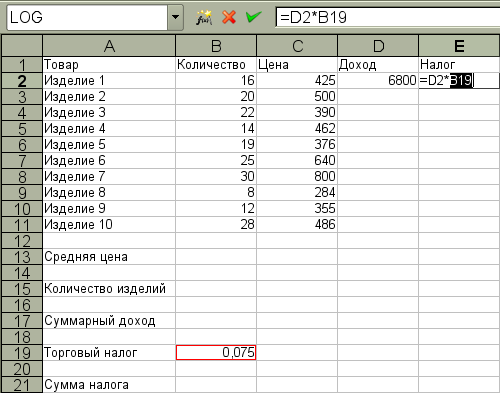Click price cell with value 486

(x=297, y=225)
